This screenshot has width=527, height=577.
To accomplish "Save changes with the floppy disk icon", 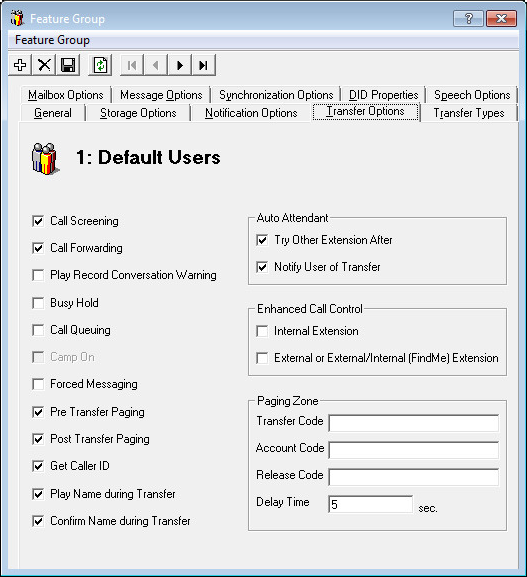I will coord(68,65).
